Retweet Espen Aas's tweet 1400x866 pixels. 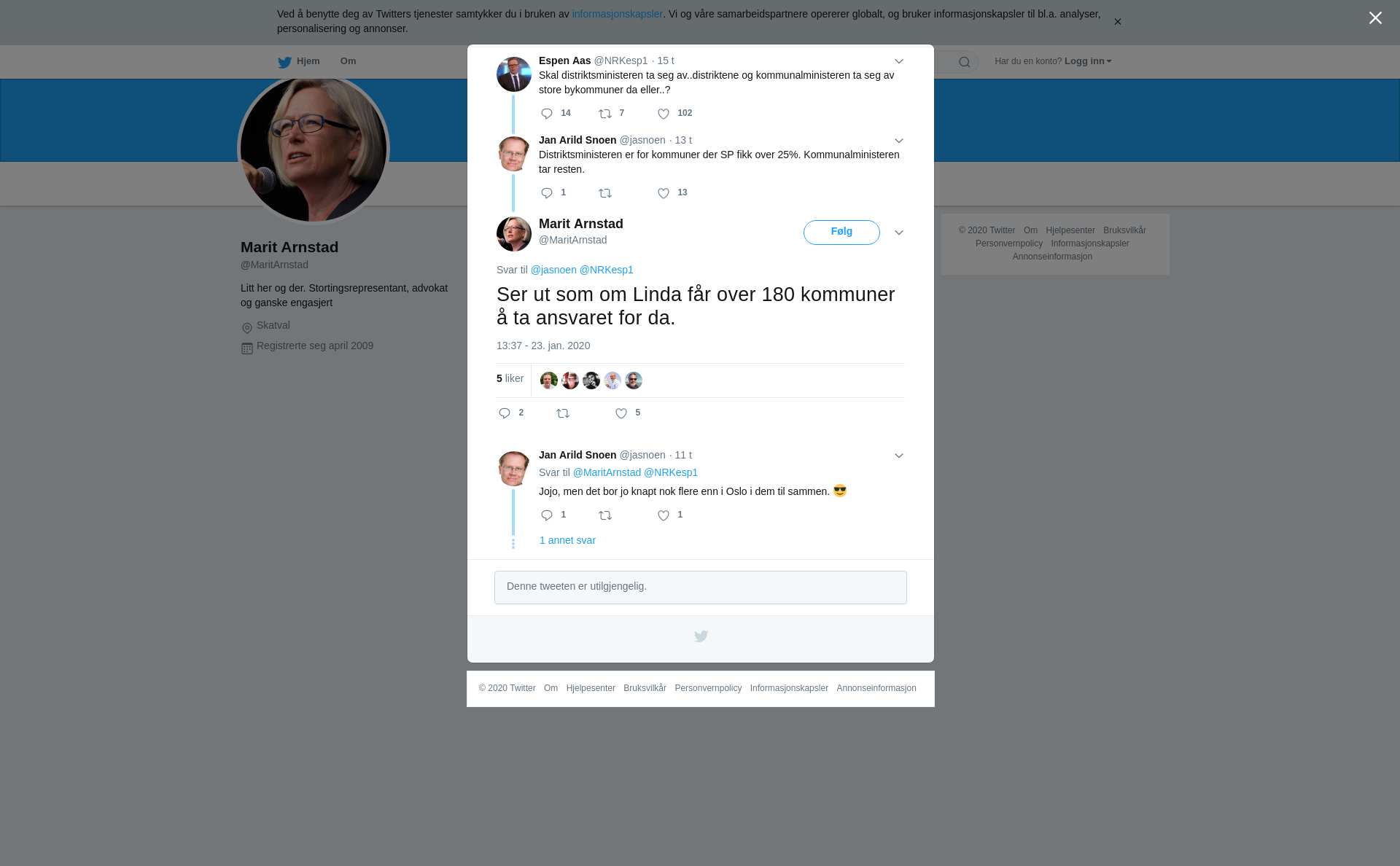click(x=605, y=114)
